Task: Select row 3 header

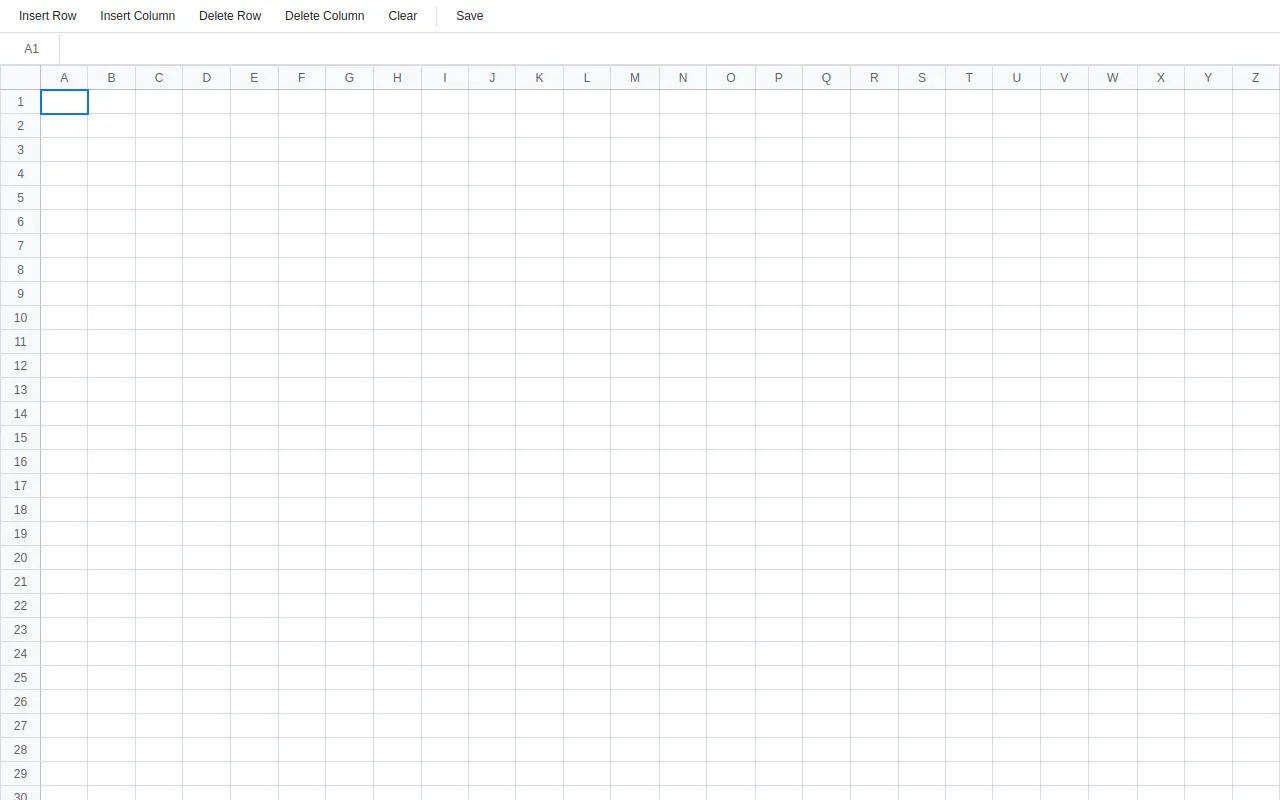Action: point(20,150)
